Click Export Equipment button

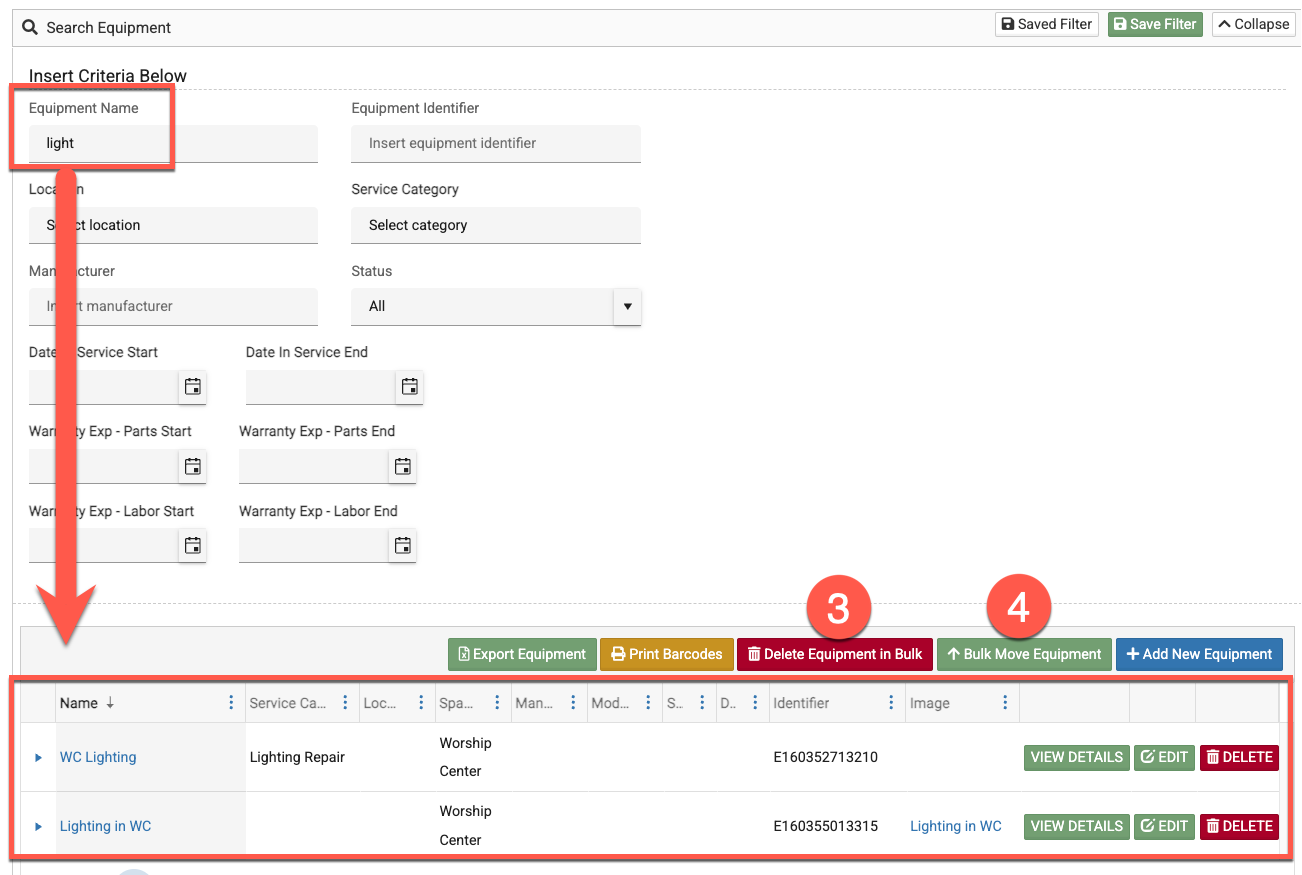coord(522,654)
